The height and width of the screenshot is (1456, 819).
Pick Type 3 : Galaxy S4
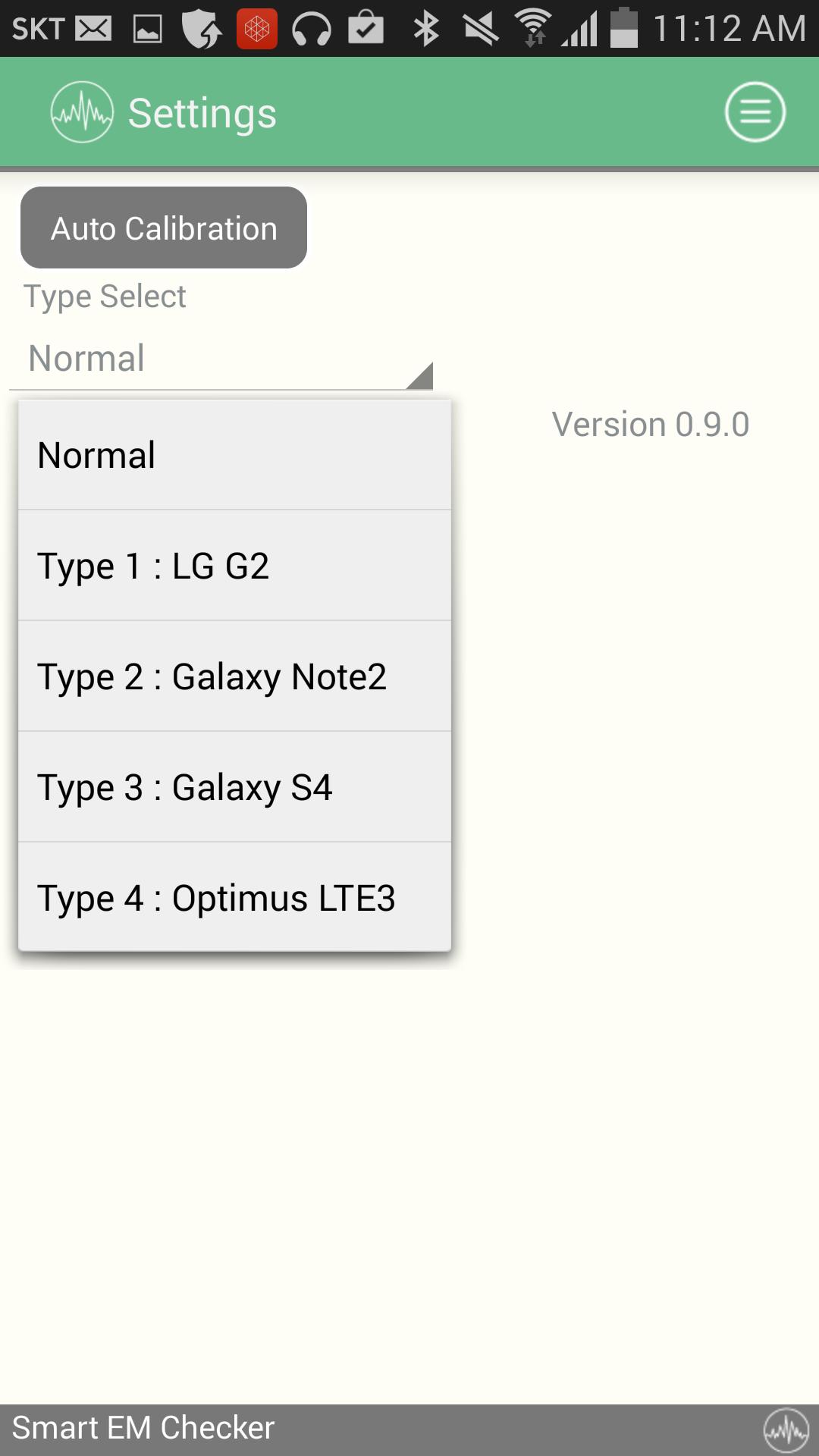[234, 787]
